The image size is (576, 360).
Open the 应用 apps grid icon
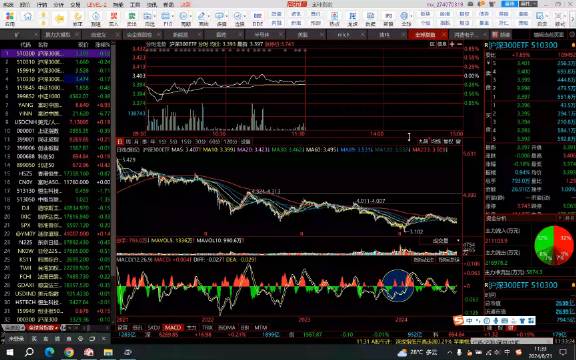(x=10, y=18)
